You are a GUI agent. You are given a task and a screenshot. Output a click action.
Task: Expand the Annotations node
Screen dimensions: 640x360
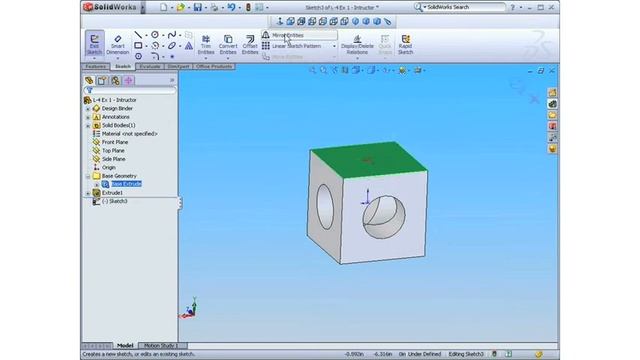pos(88,117)
